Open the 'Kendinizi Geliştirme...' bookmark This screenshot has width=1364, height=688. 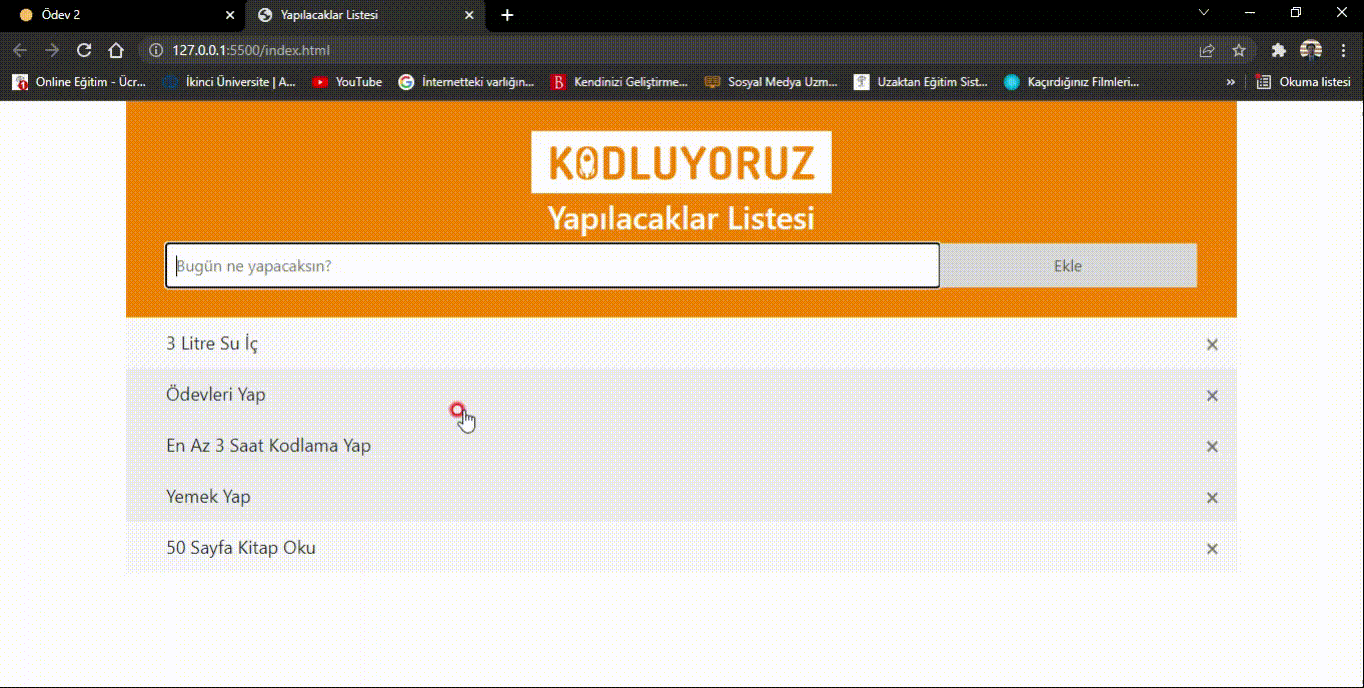pos(619,82)
